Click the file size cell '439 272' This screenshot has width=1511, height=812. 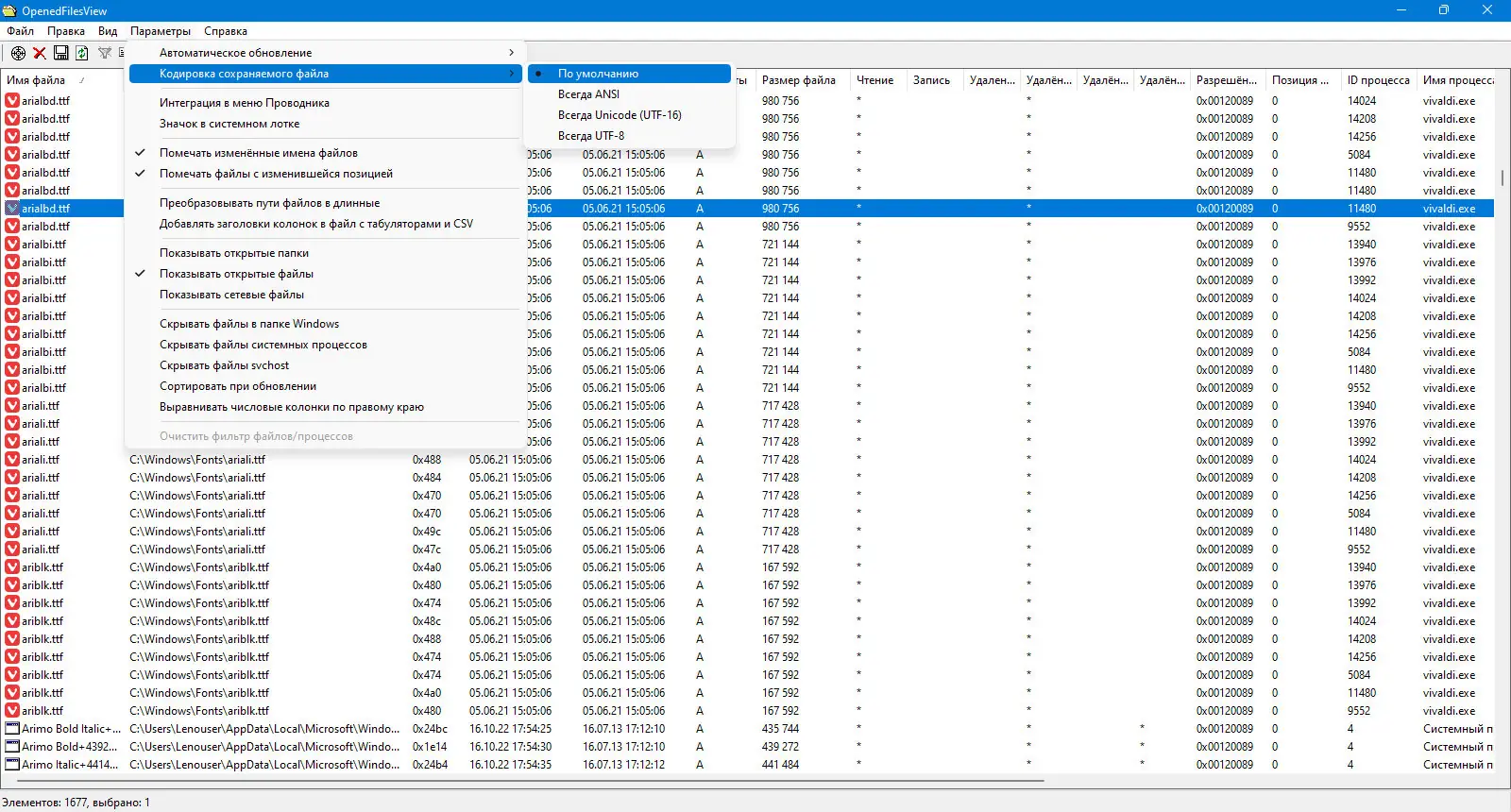pos(780,747)
